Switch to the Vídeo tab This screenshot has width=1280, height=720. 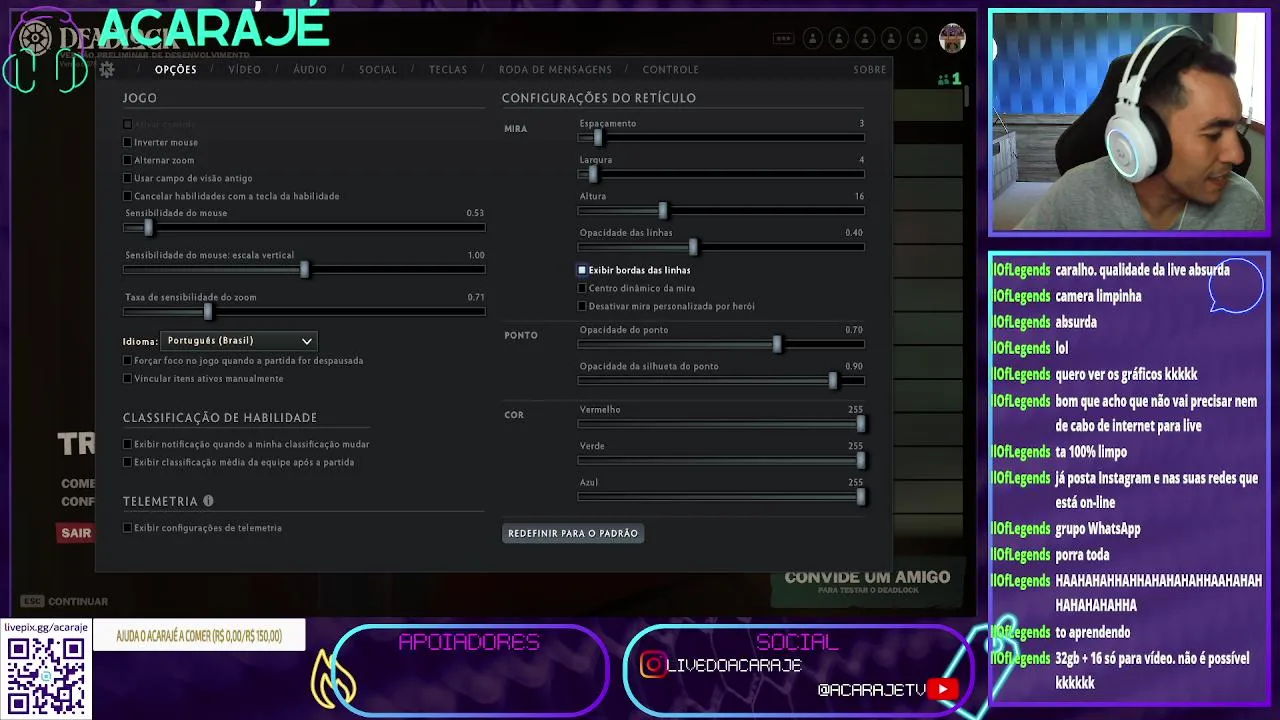244,70
